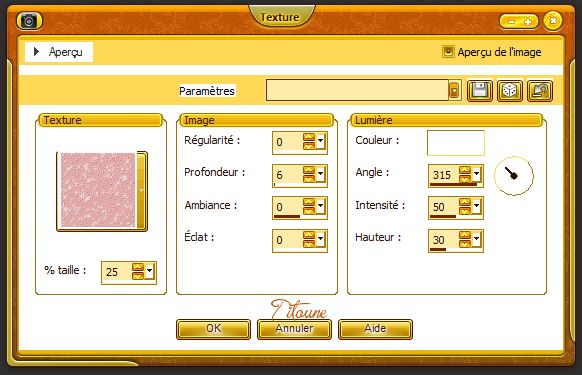Expand the Aperçu preview section

(36, 52)
